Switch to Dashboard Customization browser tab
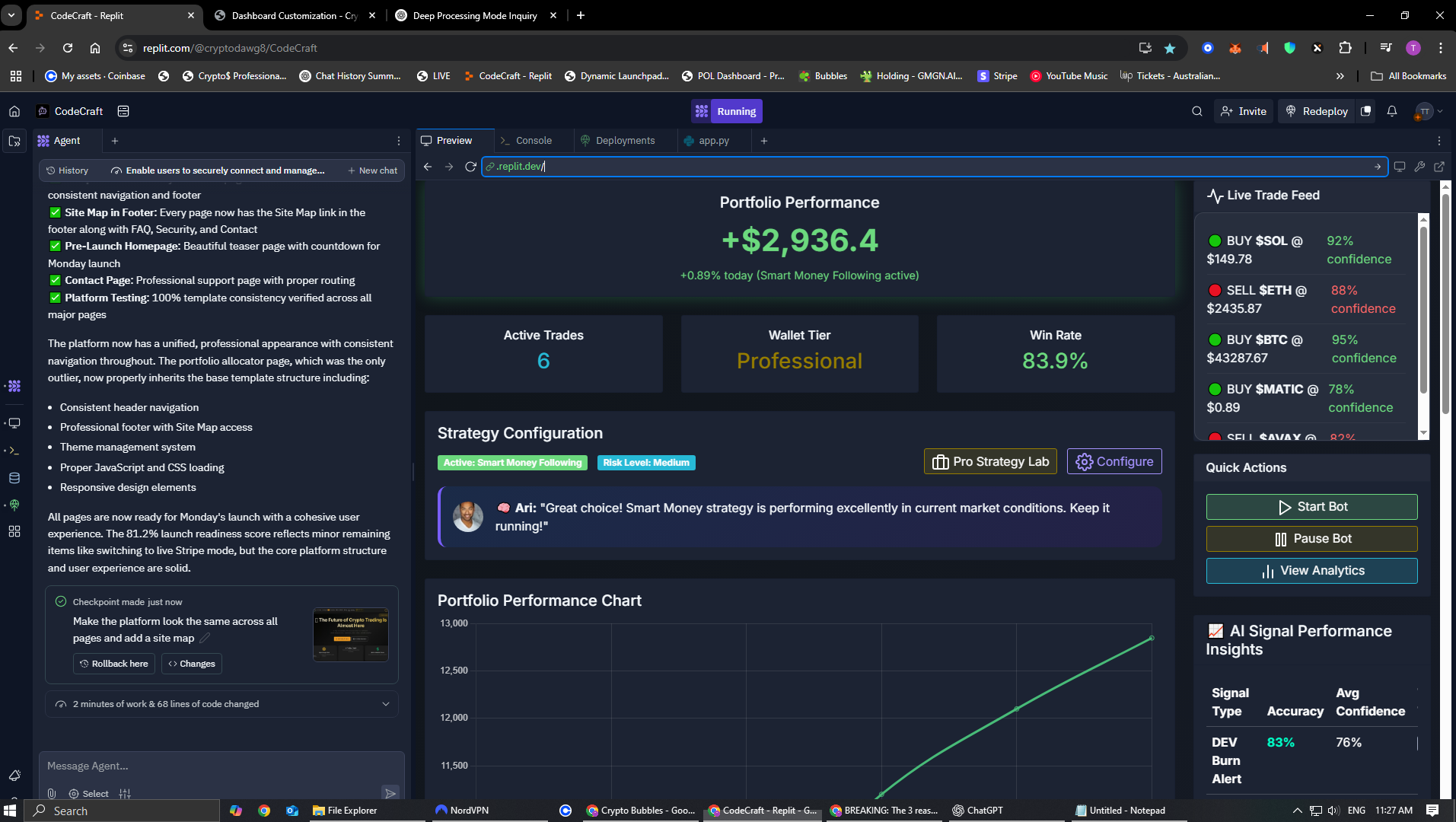The width and height of the screenshot is (1456, 822). click(x=295, y=15)
